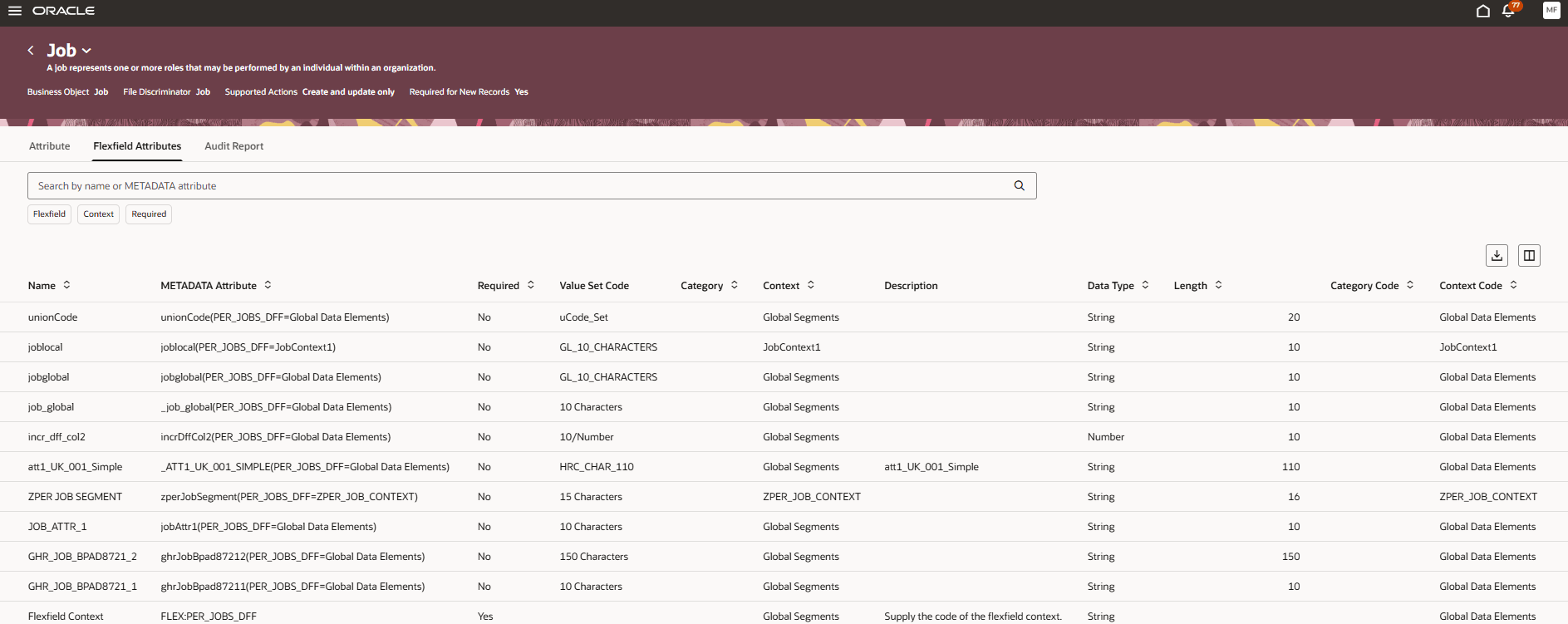This screenshot has width=1568, height=624.
Task: Open the Audit Report tab
Action: 234,146
